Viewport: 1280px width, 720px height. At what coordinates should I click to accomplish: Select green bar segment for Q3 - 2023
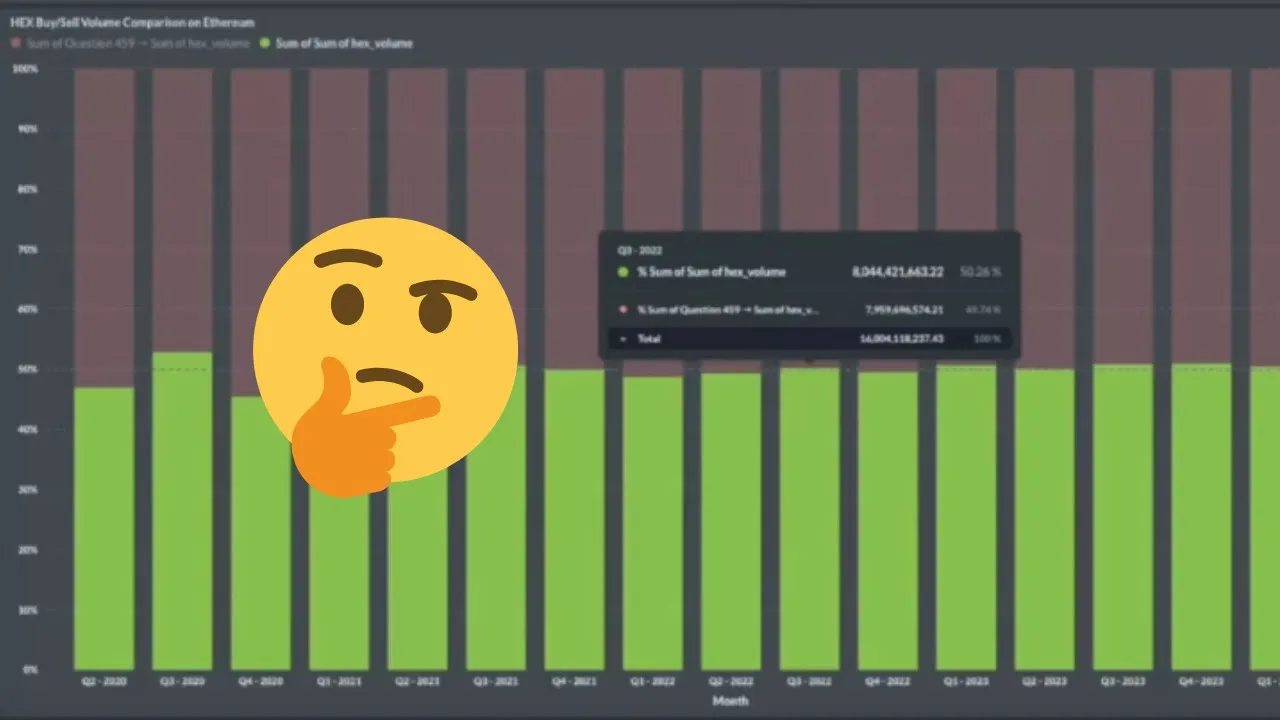click(1123, 517)
